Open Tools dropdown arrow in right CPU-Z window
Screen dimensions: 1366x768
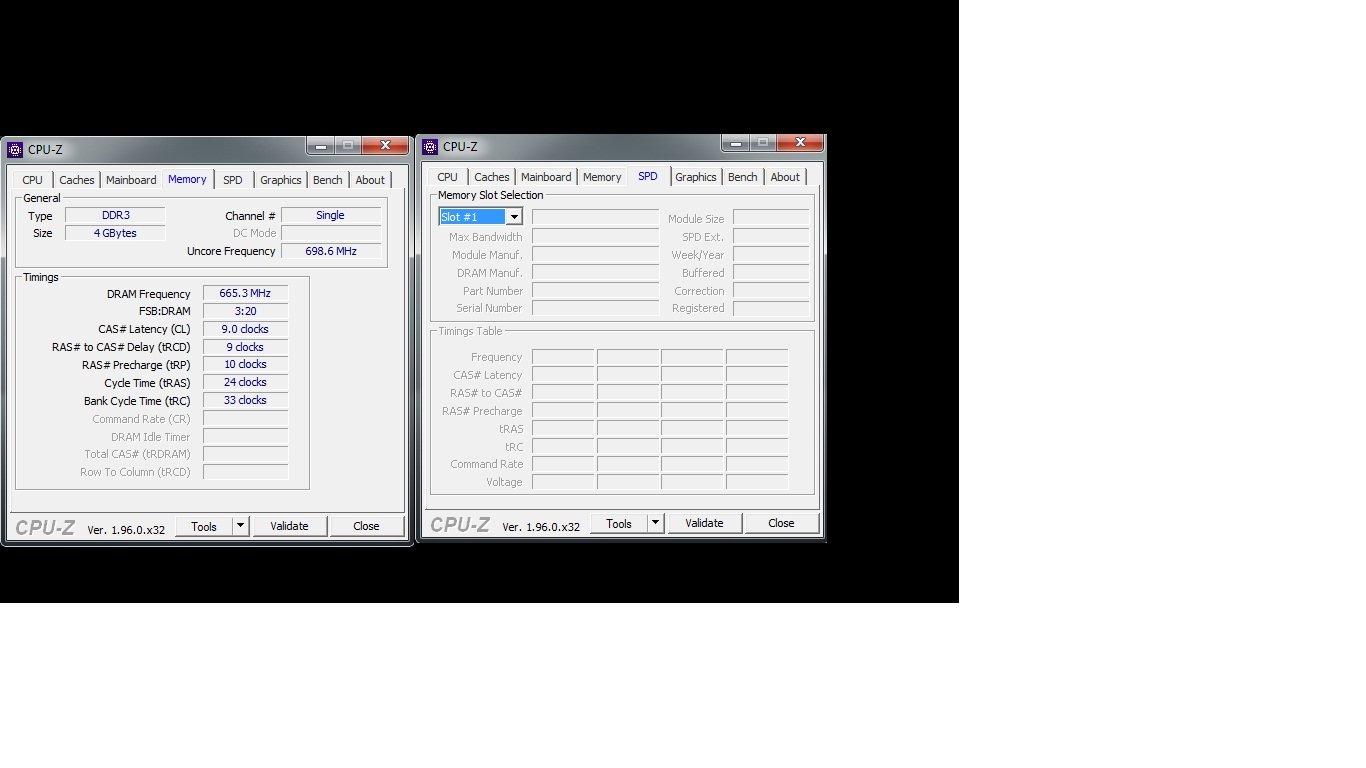click(655, 523)
